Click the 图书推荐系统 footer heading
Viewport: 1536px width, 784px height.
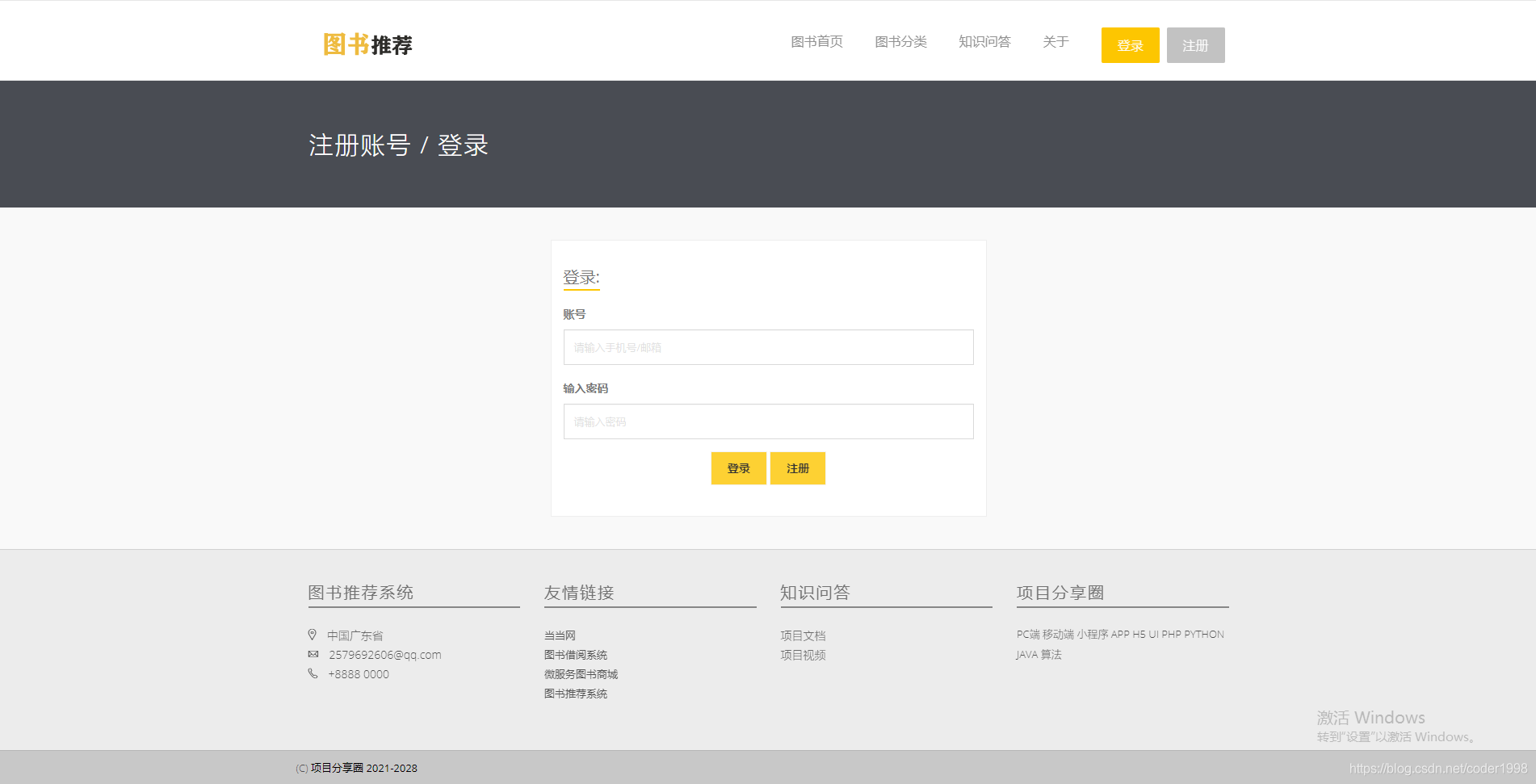click(360, 593)
